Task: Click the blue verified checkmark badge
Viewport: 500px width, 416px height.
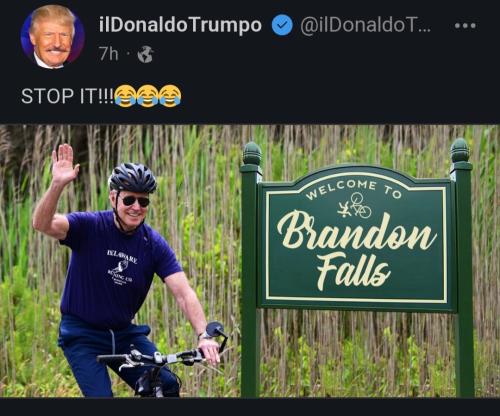Action: click(282, 25)
